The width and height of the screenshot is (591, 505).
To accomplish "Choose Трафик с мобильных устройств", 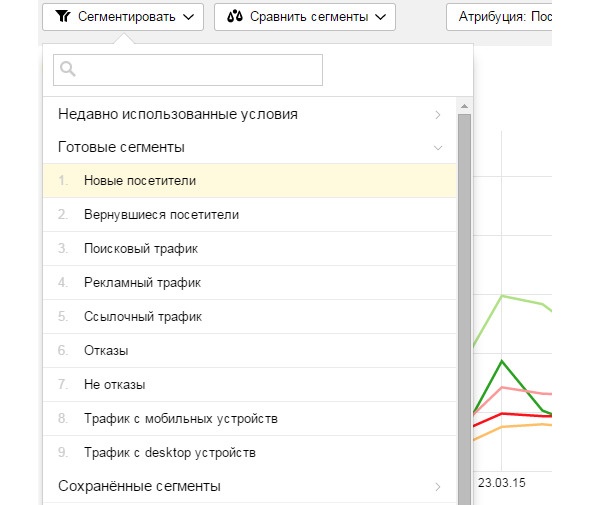I will [x=250, y=418].
